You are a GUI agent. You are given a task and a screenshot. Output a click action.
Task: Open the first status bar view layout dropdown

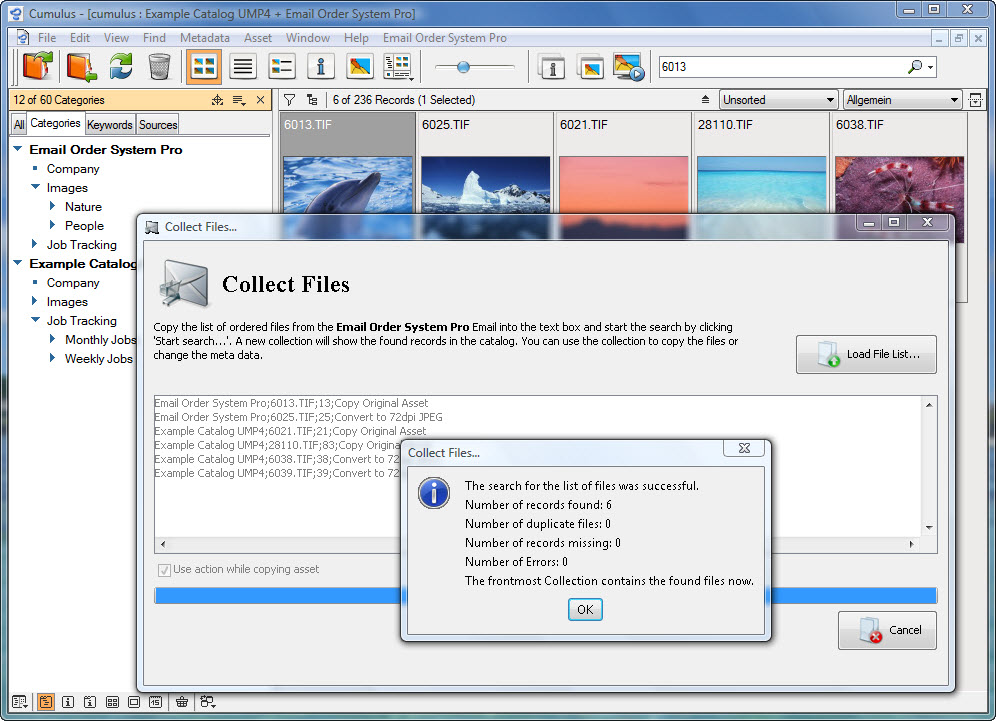20,702
